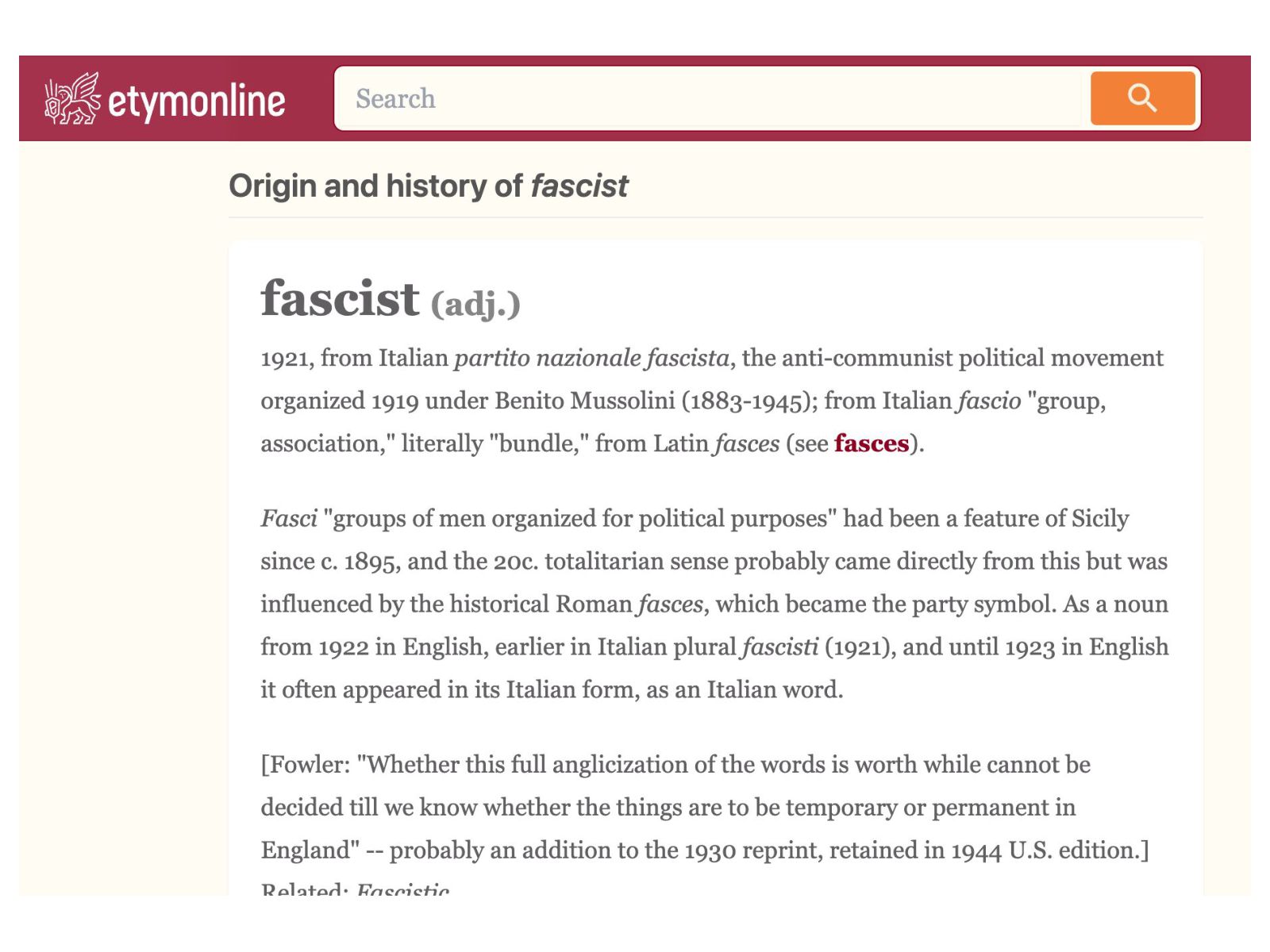Click the italic word 'fascisti'
This screenshot has width=1270, height=952.
(x=779, y=647)
